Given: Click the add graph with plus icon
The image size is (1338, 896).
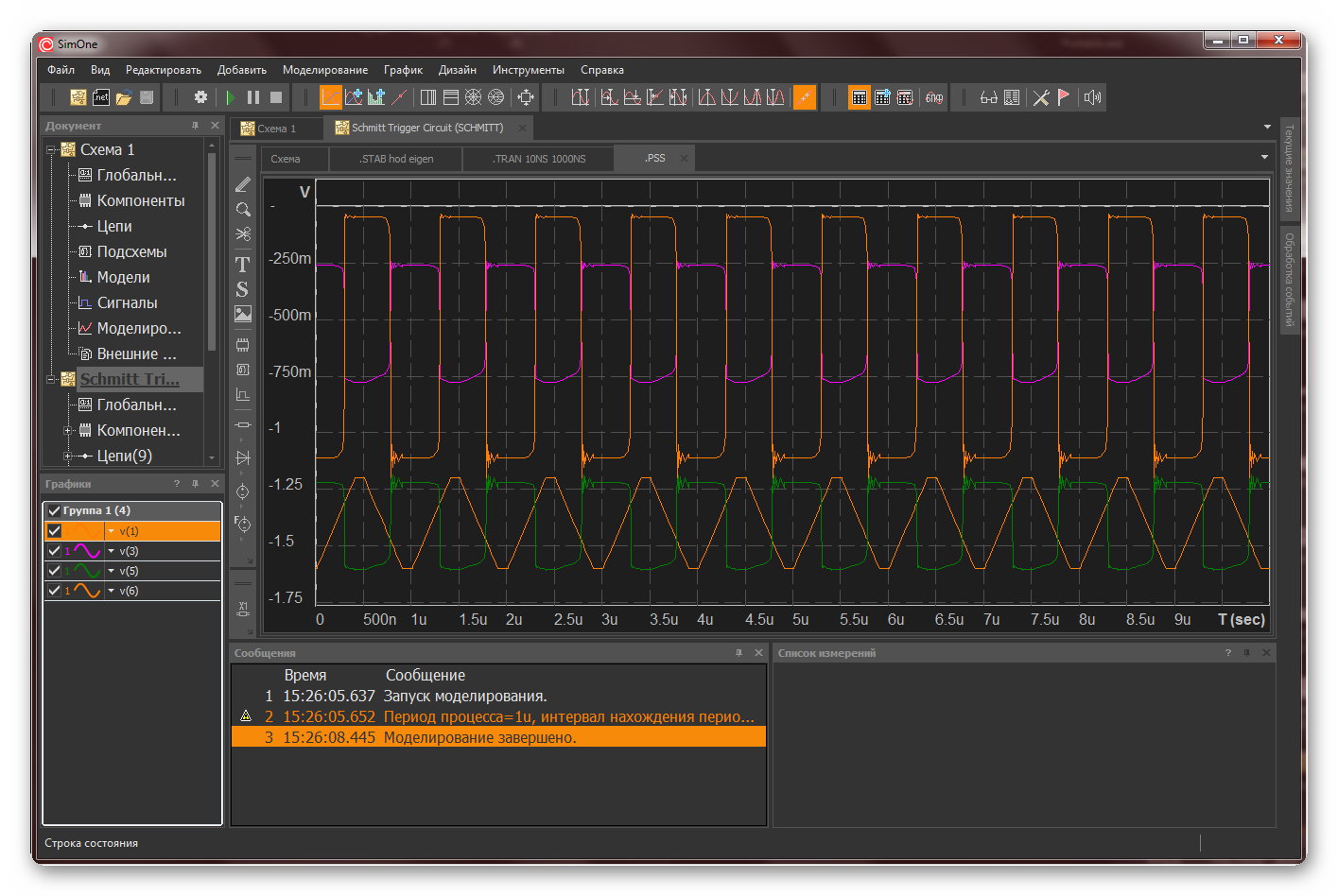Looking at the screenshot, I should pos(354,97).
